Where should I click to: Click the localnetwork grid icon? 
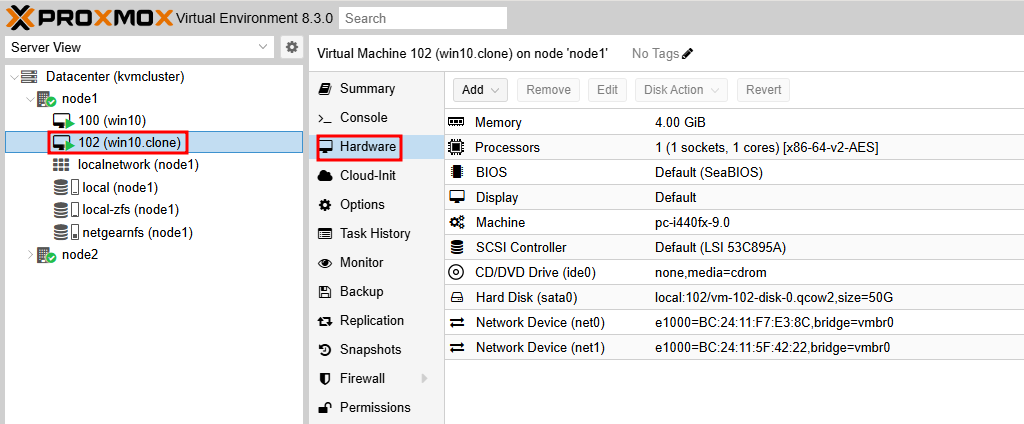coord(61,165)
